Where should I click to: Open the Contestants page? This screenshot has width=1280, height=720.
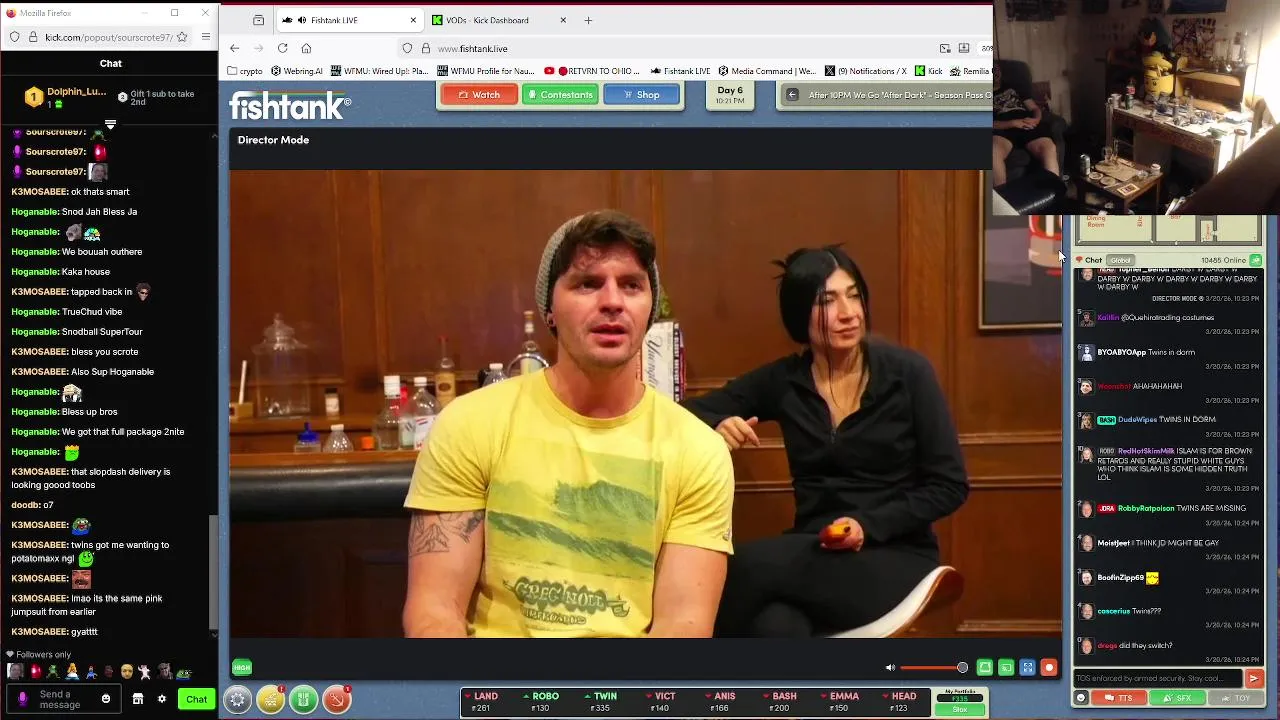(x=560, y=95)
